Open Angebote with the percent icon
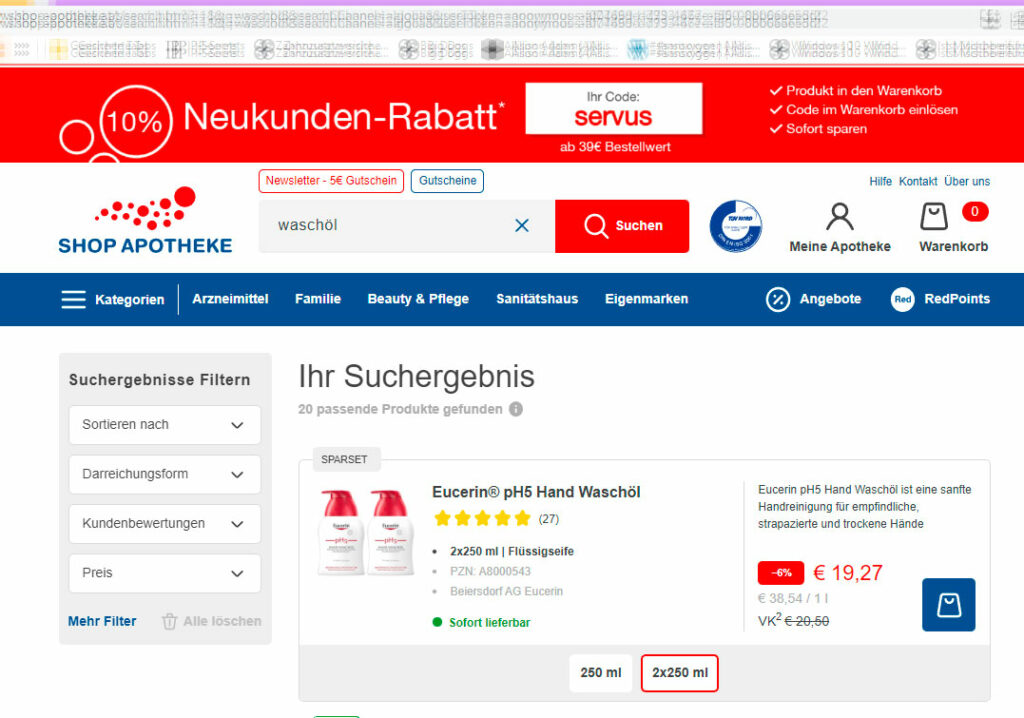Image resolution: width=1024 pixels, height=718 pixels. click(813, 299)
